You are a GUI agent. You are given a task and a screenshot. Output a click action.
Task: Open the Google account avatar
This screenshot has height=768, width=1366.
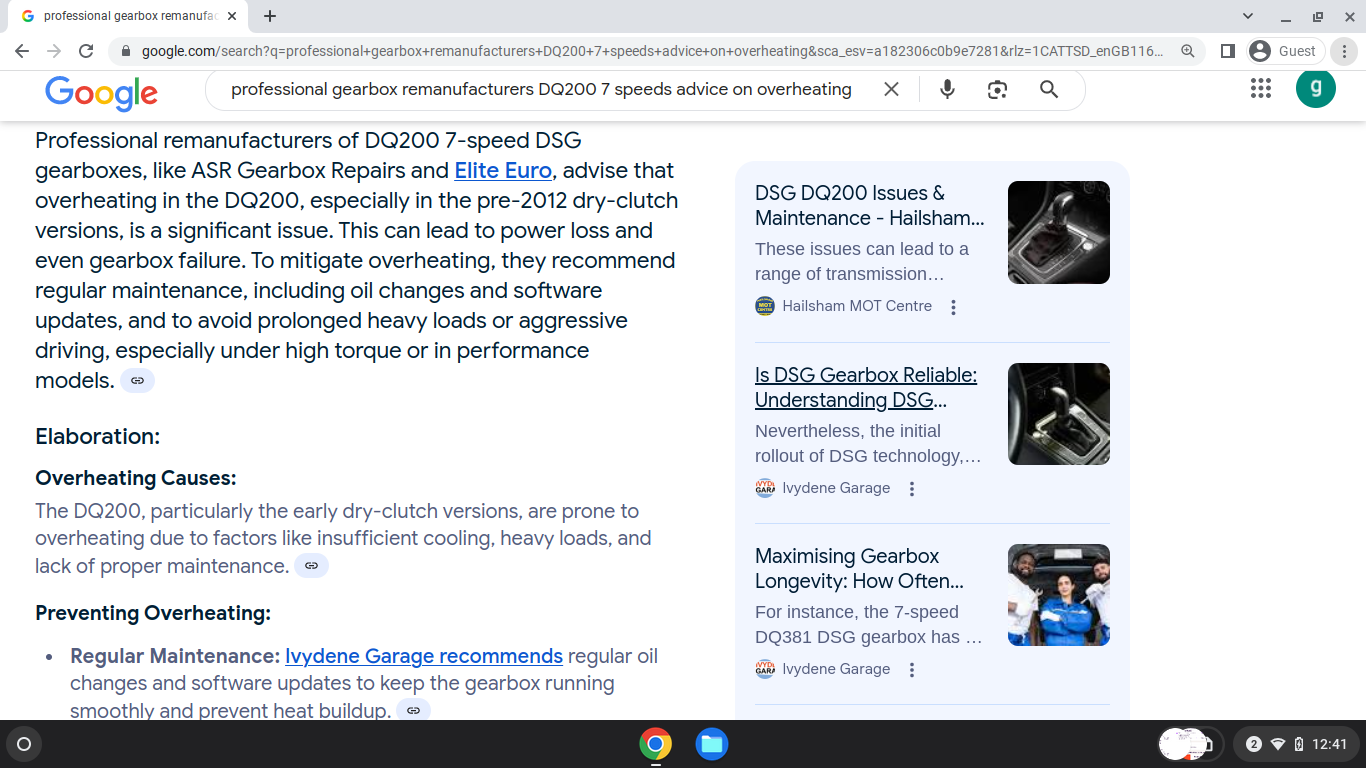click(1316, 88)
